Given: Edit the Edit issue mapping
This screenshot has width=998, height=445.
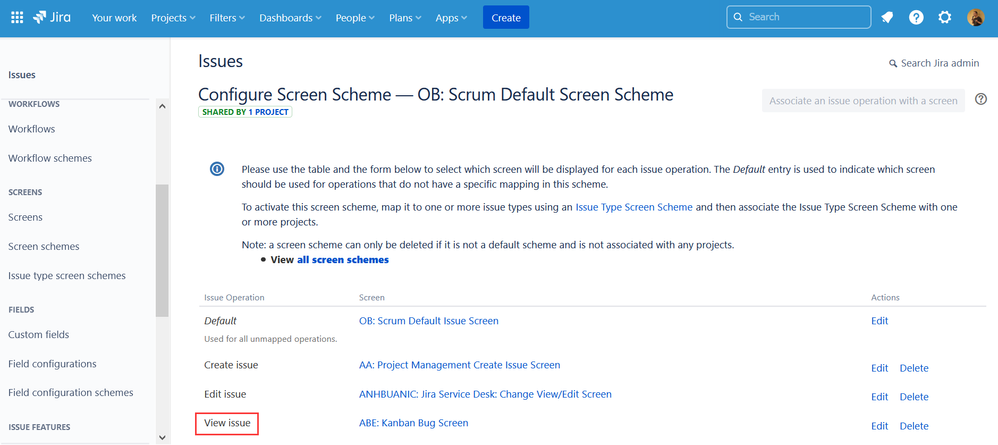Looking at the screenshot, I should [880, 397].
